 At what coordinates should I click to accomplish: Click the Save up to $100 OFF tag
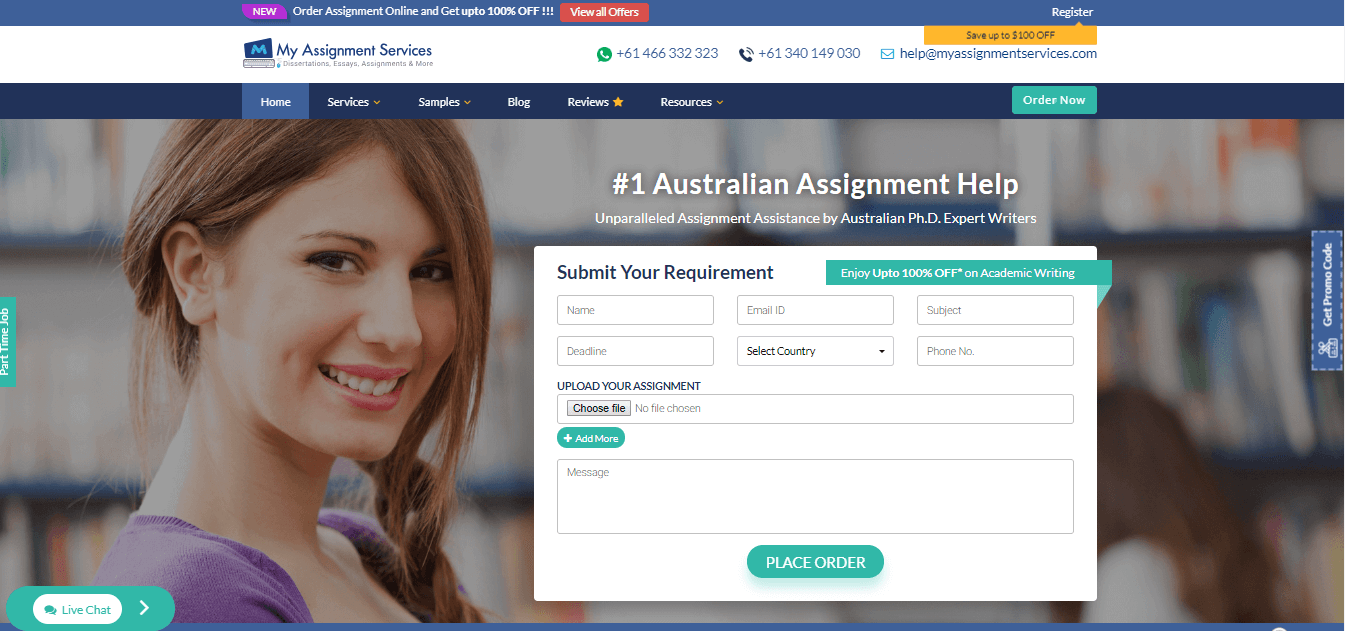tap(1010, 35)
